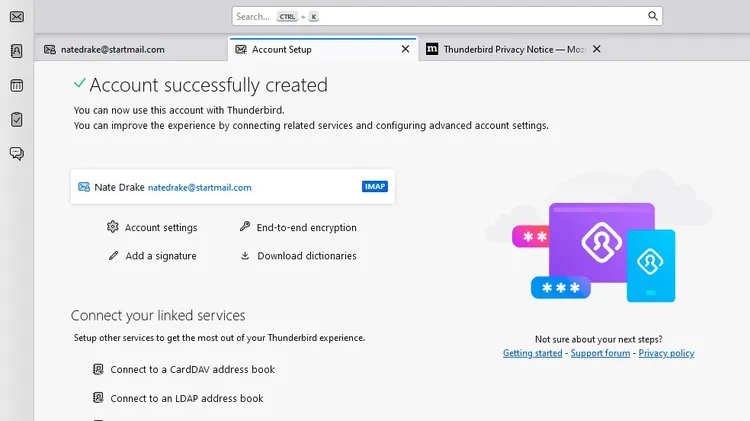The width and height of the screenshot is (750, 421).
Task: Open the Mail space in sidebar
Action: click(17, 17)
